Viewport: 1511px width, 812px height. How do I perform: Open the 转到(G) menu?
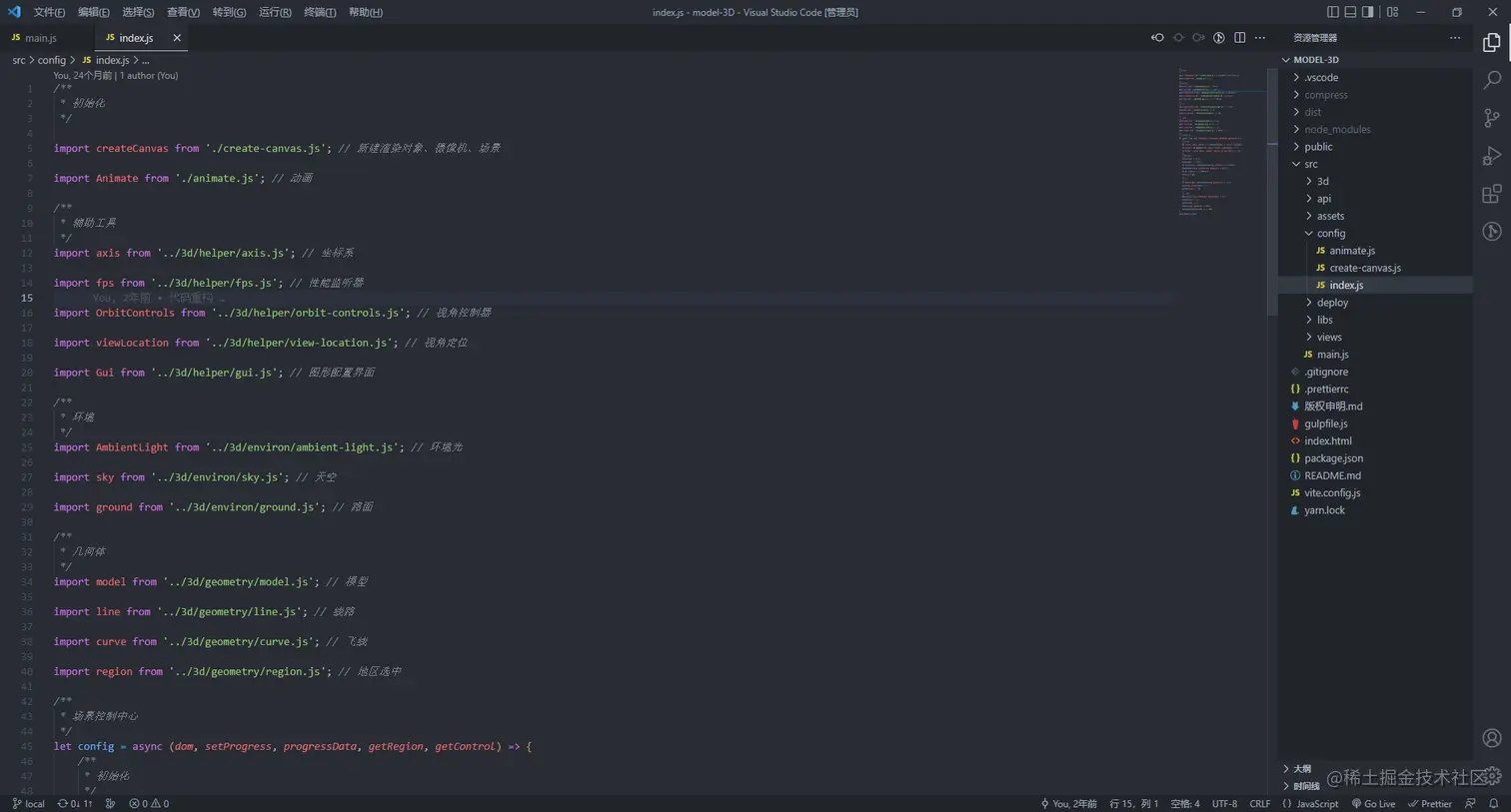(x=229, y=12)
